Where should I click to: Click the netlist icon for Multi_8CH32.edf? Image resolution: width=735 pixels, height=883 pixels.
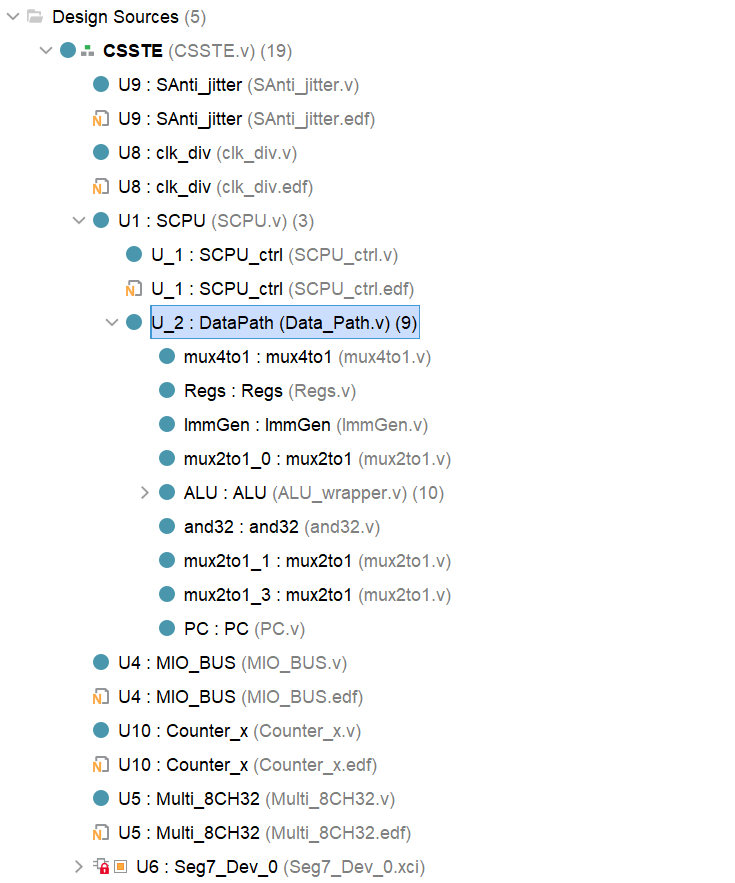pos(101,833)
